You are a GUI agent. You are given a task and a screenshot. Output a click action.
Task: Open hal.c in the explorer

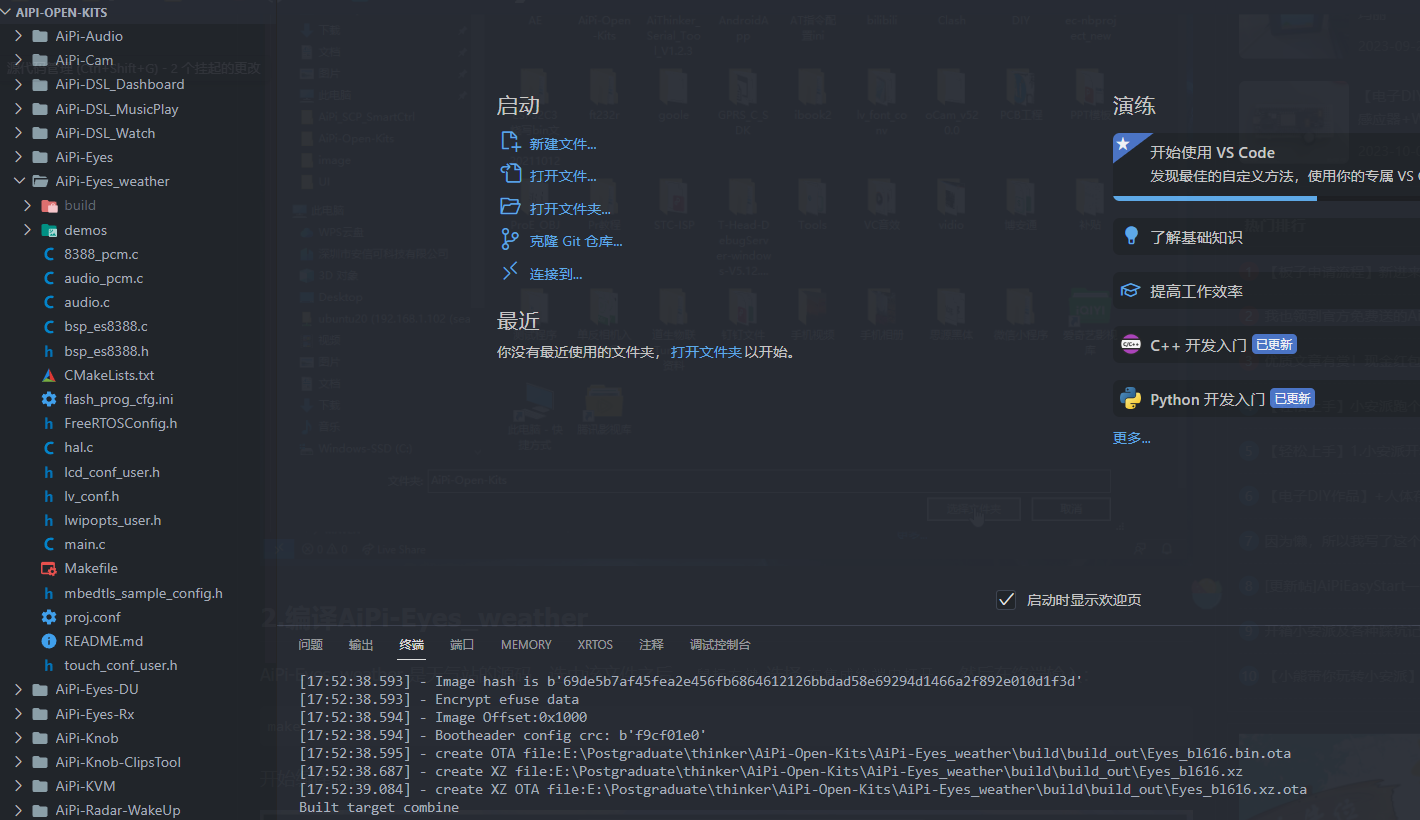coord(79,447)
